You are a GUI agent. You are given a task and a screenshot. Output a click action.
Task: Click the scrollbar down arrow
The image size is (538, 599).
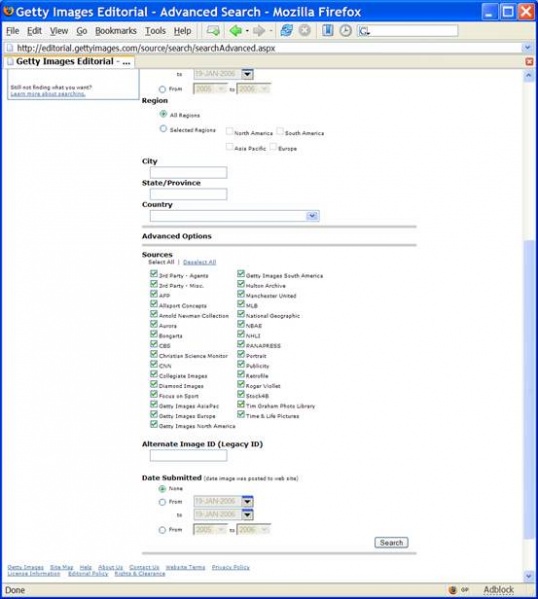click(x=529, y=576)
